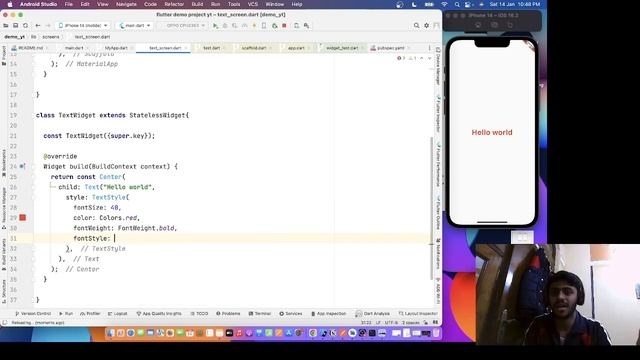Open the Project tool window sidebar
Screen dimensions: 640x360
[4, 55]
